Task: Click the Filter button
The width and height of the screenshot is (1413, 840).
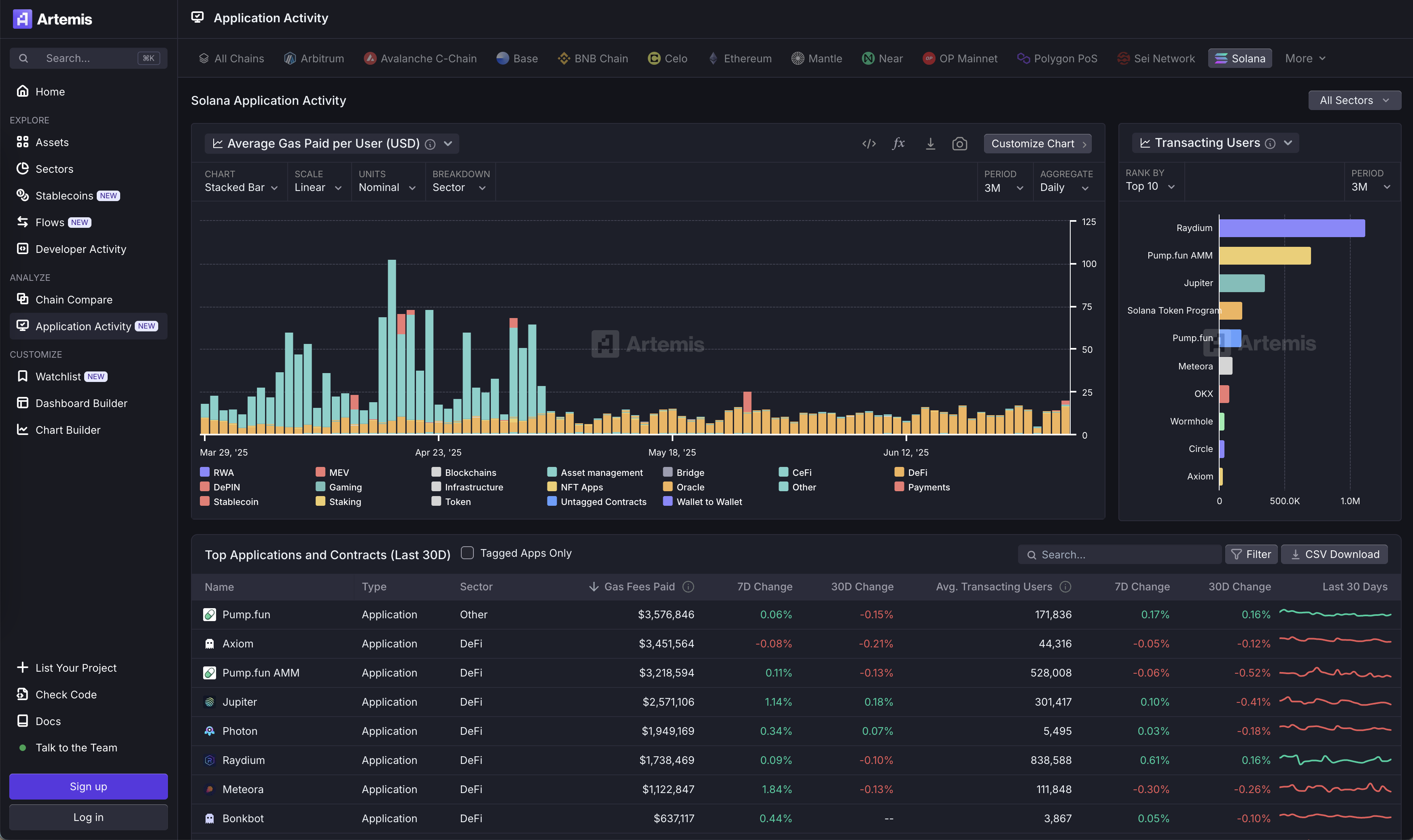Action: click(1251, 554)
